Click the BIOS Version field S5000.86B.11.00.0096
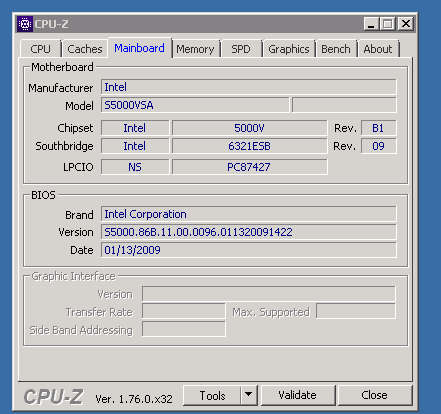The width and height of the screenshot is (441, 414). pyautogui.click(x=249, y=232)
